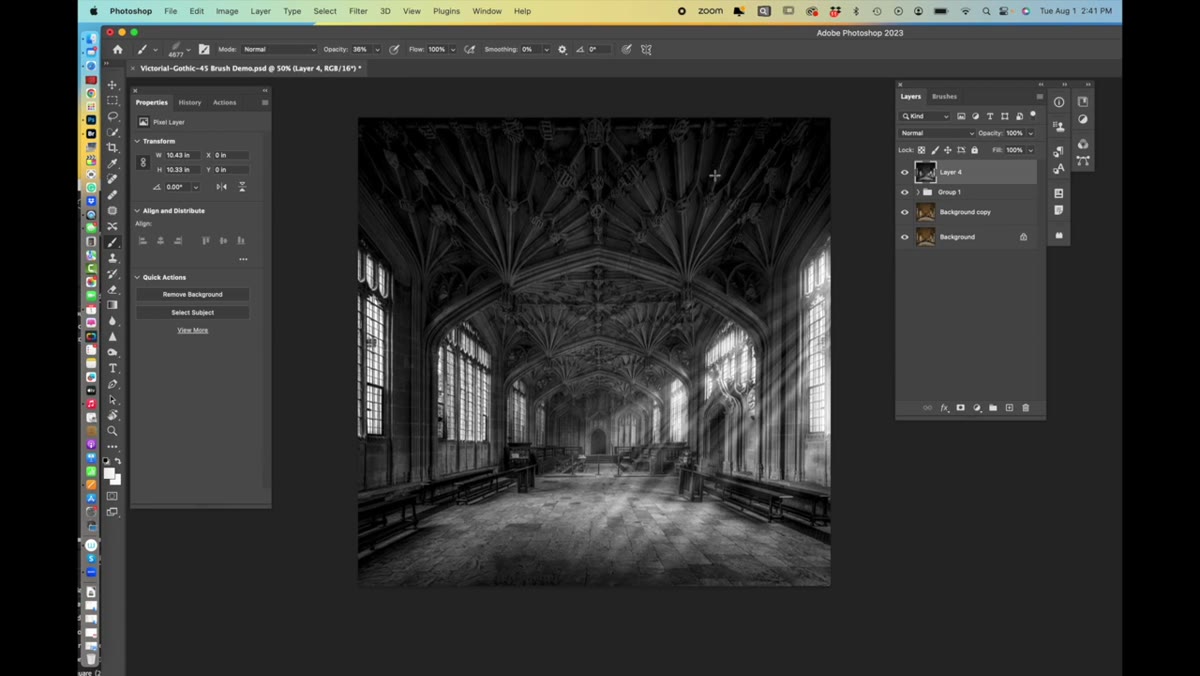The width and height of the screenshot is (1200, 676).
Task: Open the Image menu
Action: coord(227,11)
